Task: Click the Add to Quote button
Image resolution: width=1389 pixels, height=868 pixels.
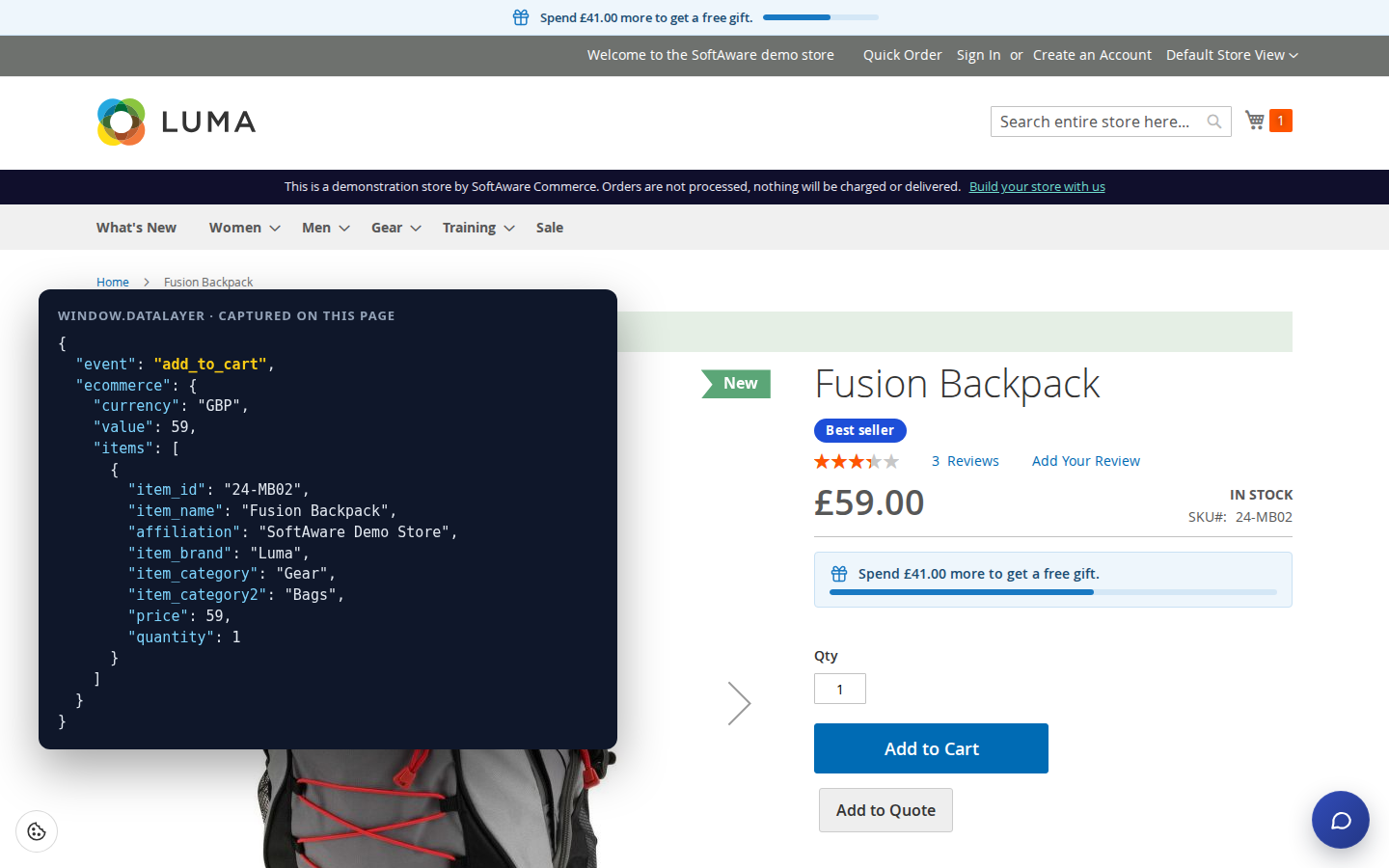Action: (885, 810)
